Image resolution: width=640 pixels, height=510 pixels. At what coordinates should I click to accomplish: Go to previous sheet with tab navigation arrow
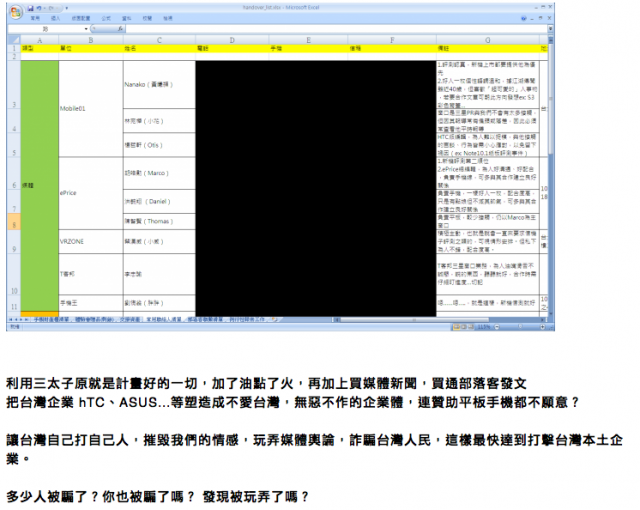pos(16,319)
